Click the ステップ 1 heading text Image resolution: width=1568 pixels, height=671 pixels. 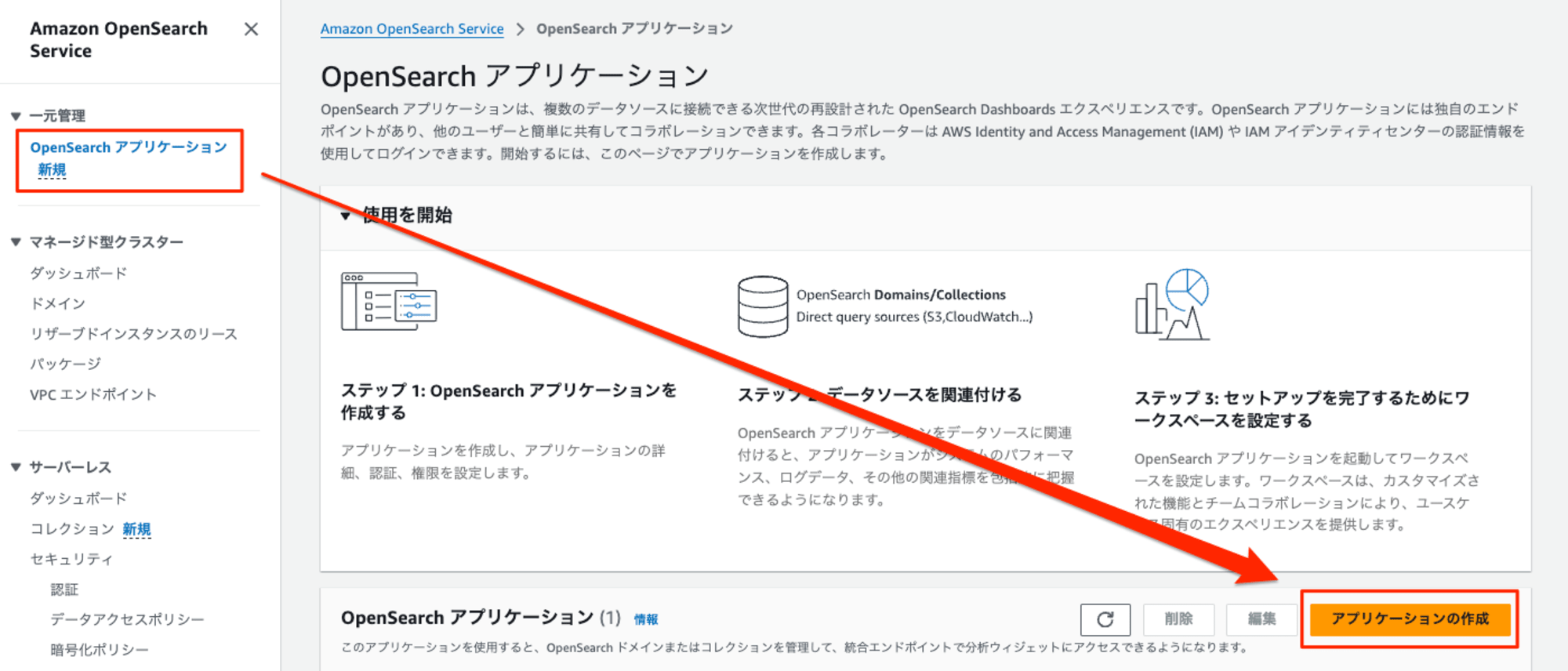(x=508, y=401)
